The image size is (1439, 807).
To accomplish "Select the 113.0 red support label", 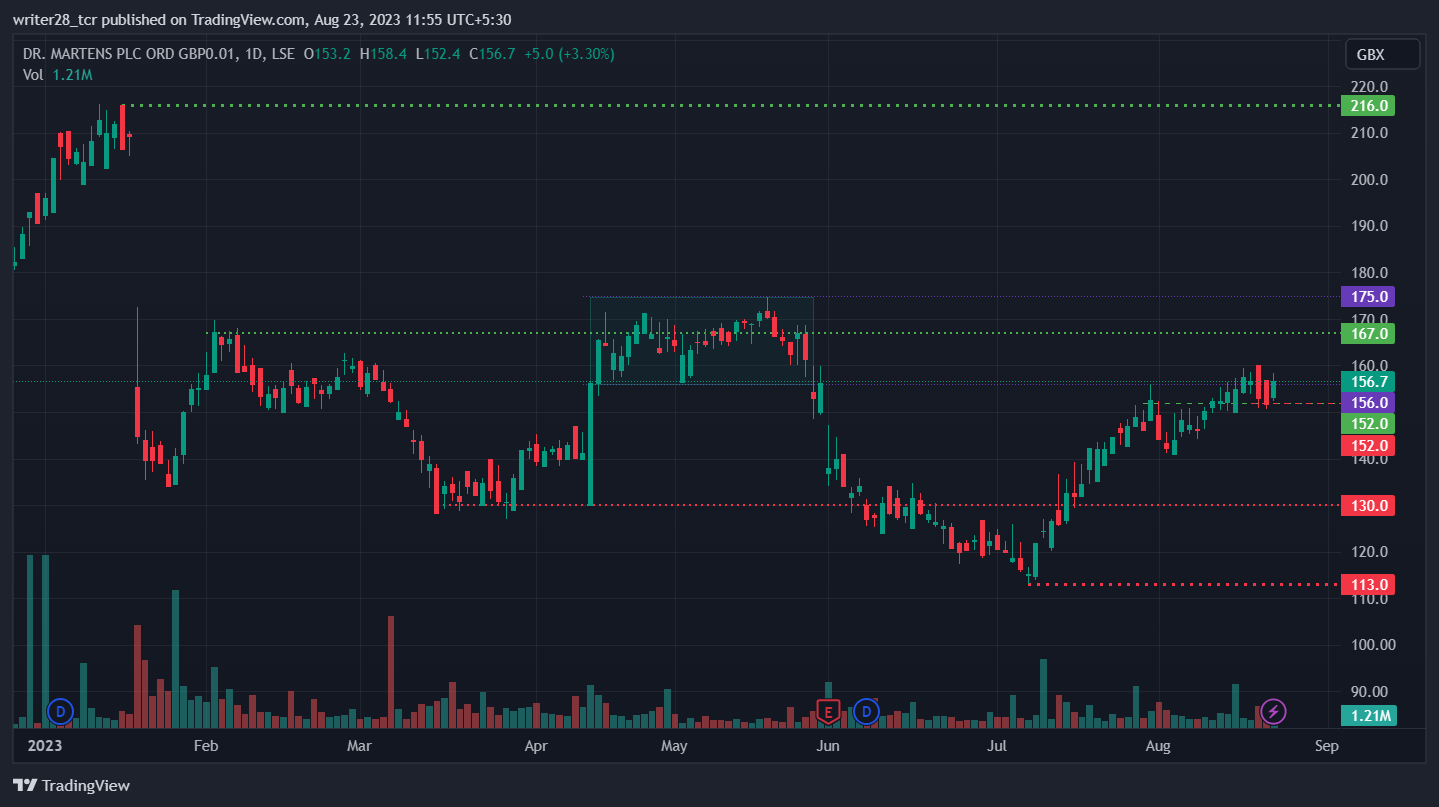I will tap(1369, 584).
